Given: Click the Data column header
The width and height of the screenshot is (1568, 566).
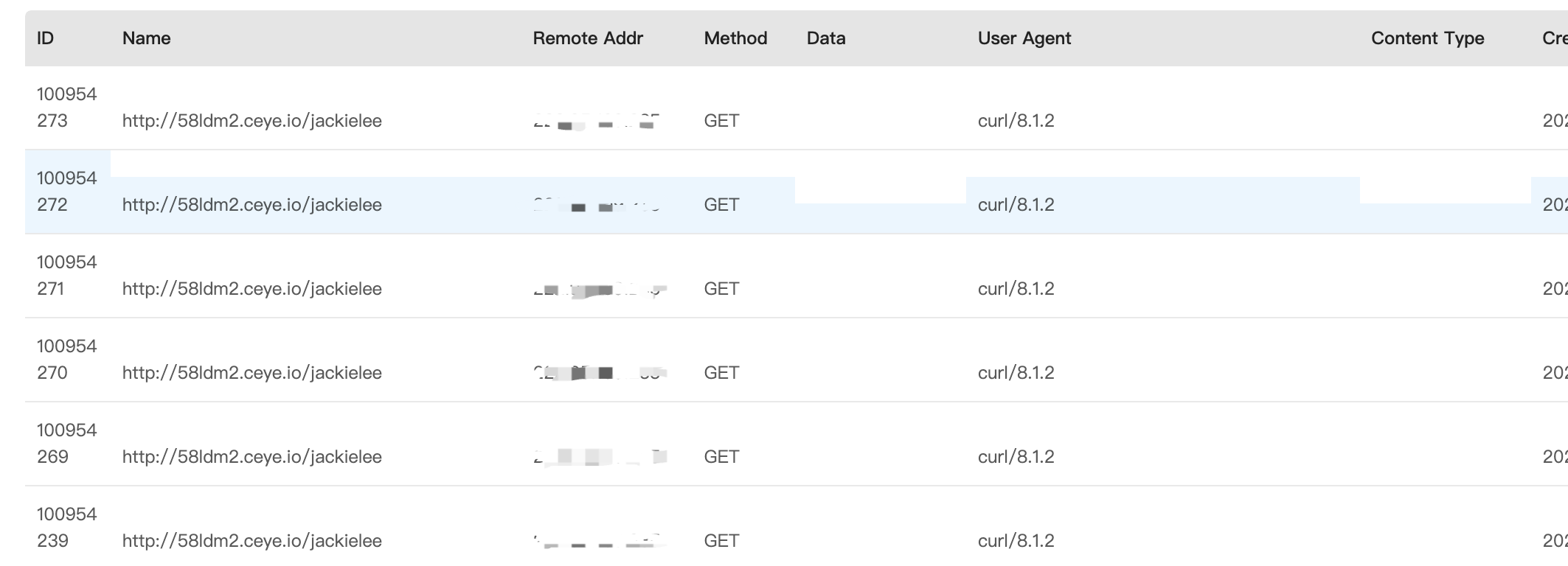Looking at the screenshot, I should coord(826,38).
